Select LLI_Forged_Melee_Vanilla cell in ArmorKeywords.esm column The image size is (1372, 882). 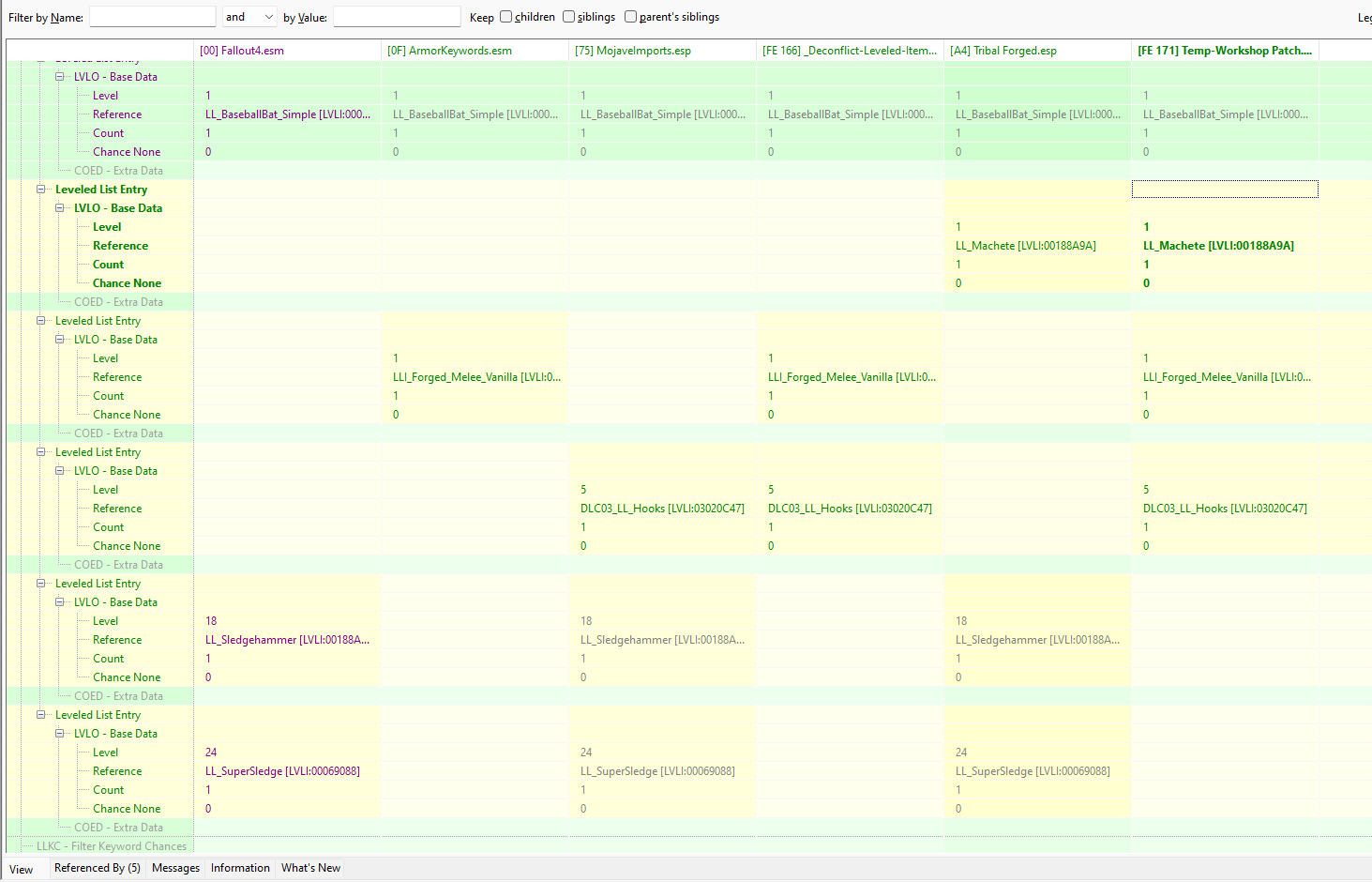475,377
